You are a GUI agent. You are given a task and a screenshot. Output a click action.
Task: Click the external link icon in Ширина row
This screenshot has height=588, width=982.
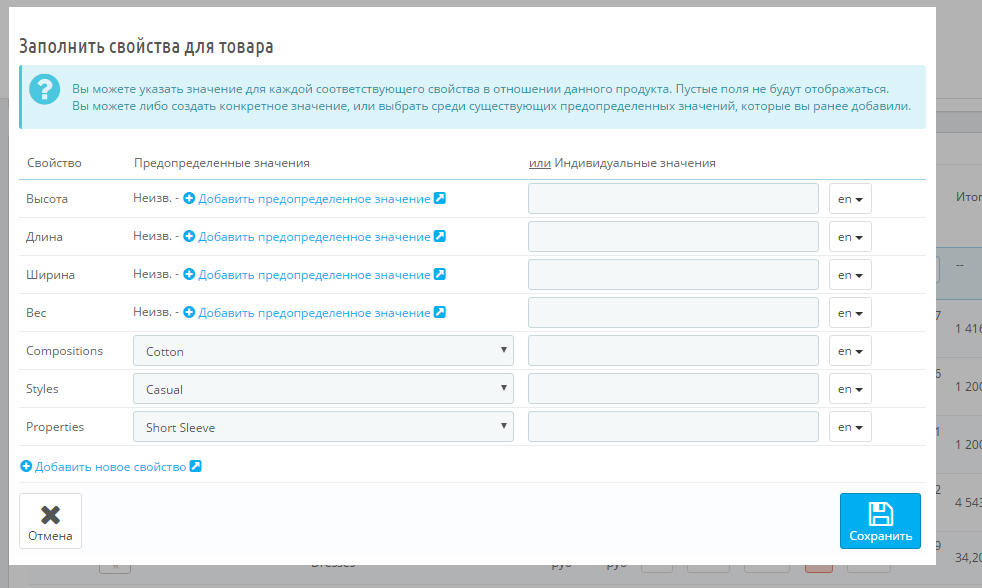(x=440, y=275)
